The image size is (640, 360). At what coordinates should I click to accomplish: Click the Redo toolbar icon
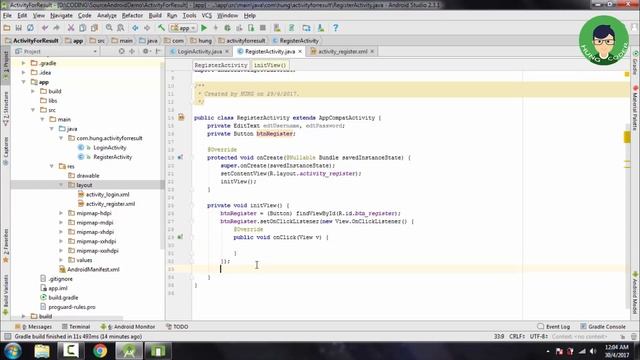click(x=56, y=28)
